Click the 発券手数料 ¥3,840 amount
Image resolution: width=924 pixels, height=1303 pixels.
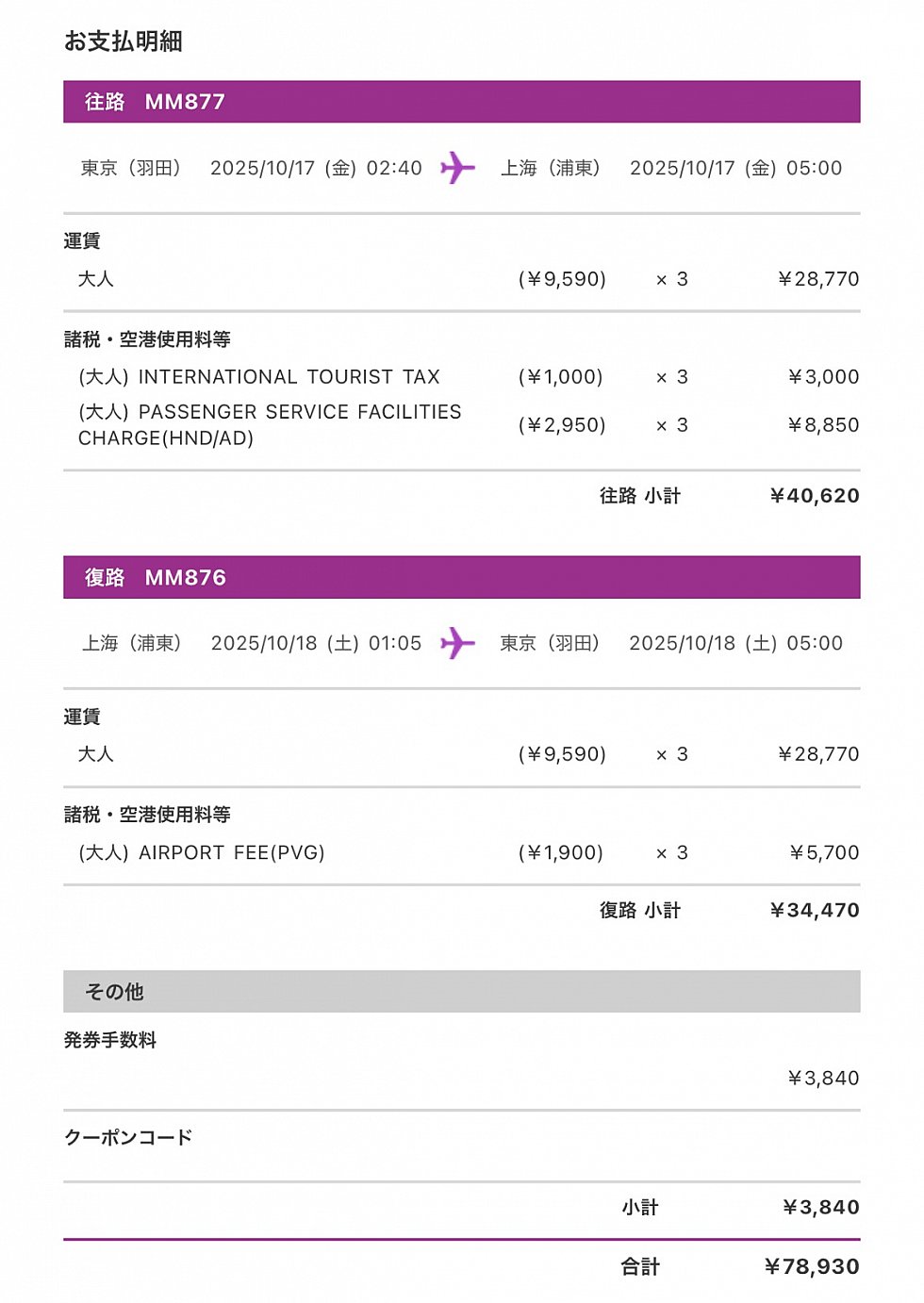pyautogui.click(x=823, y=1078)
